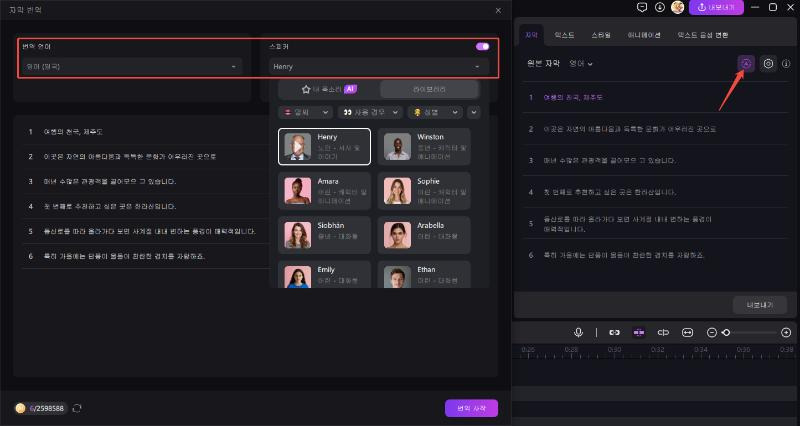Switch to the voice Library tab

[x=429, y=89]
